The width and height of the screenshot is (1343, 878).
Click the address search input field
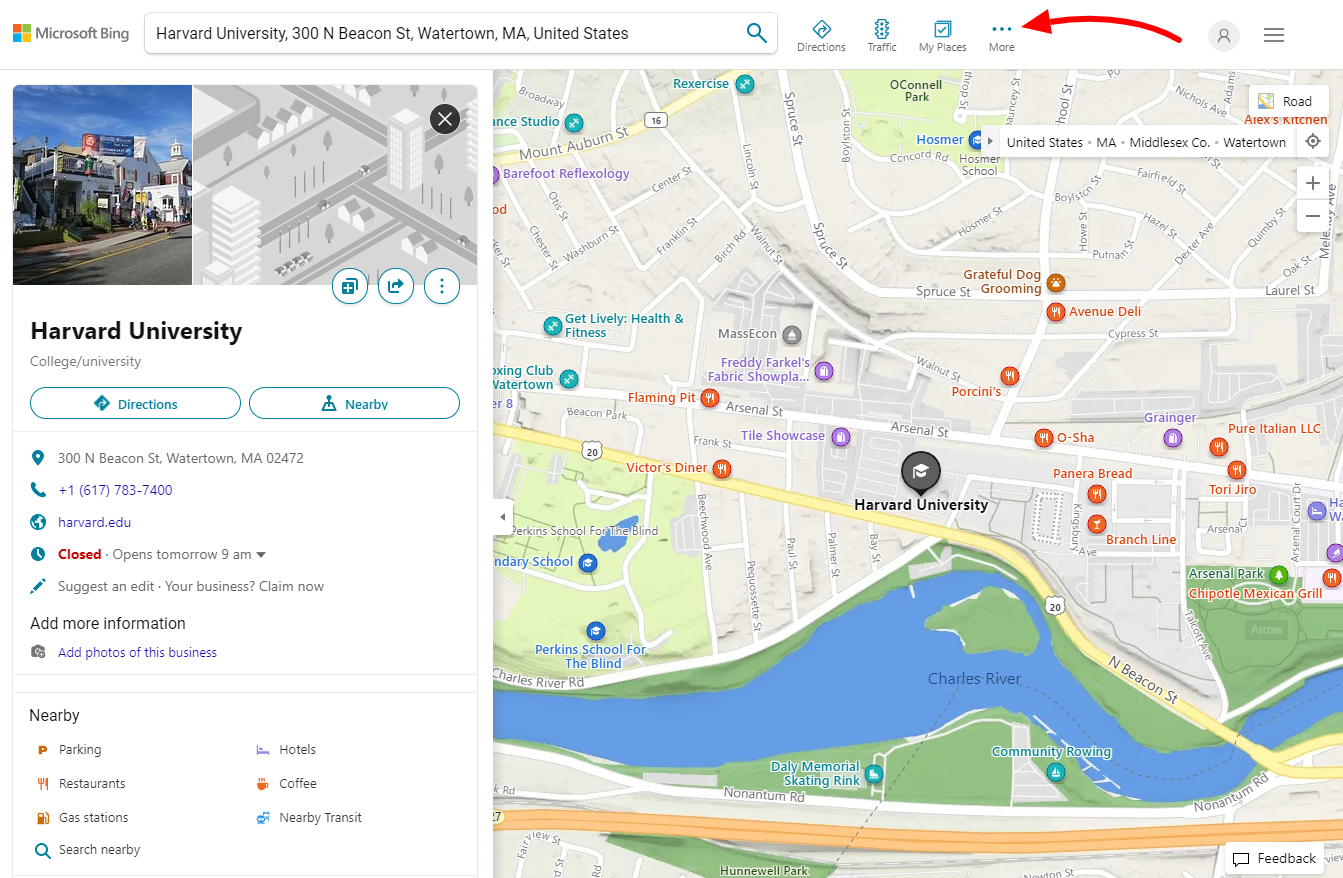446,33
